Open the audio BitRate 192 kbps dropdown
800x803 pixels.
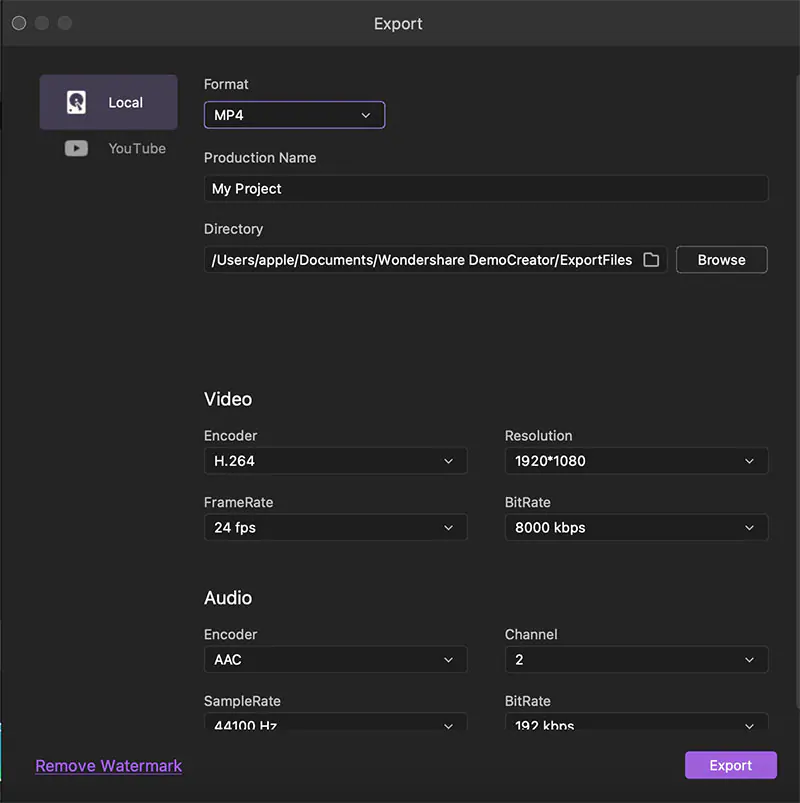point(636,722)
